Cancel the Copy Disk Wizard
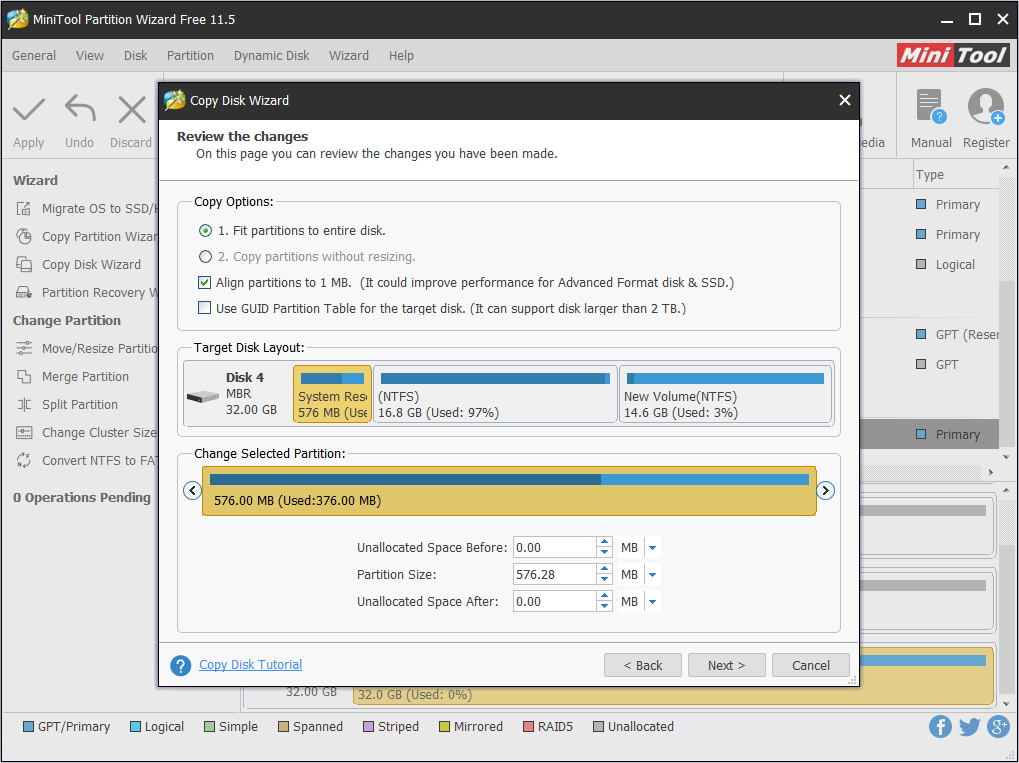Screen dimensions: 1019x763 click(x=811, y=665)
